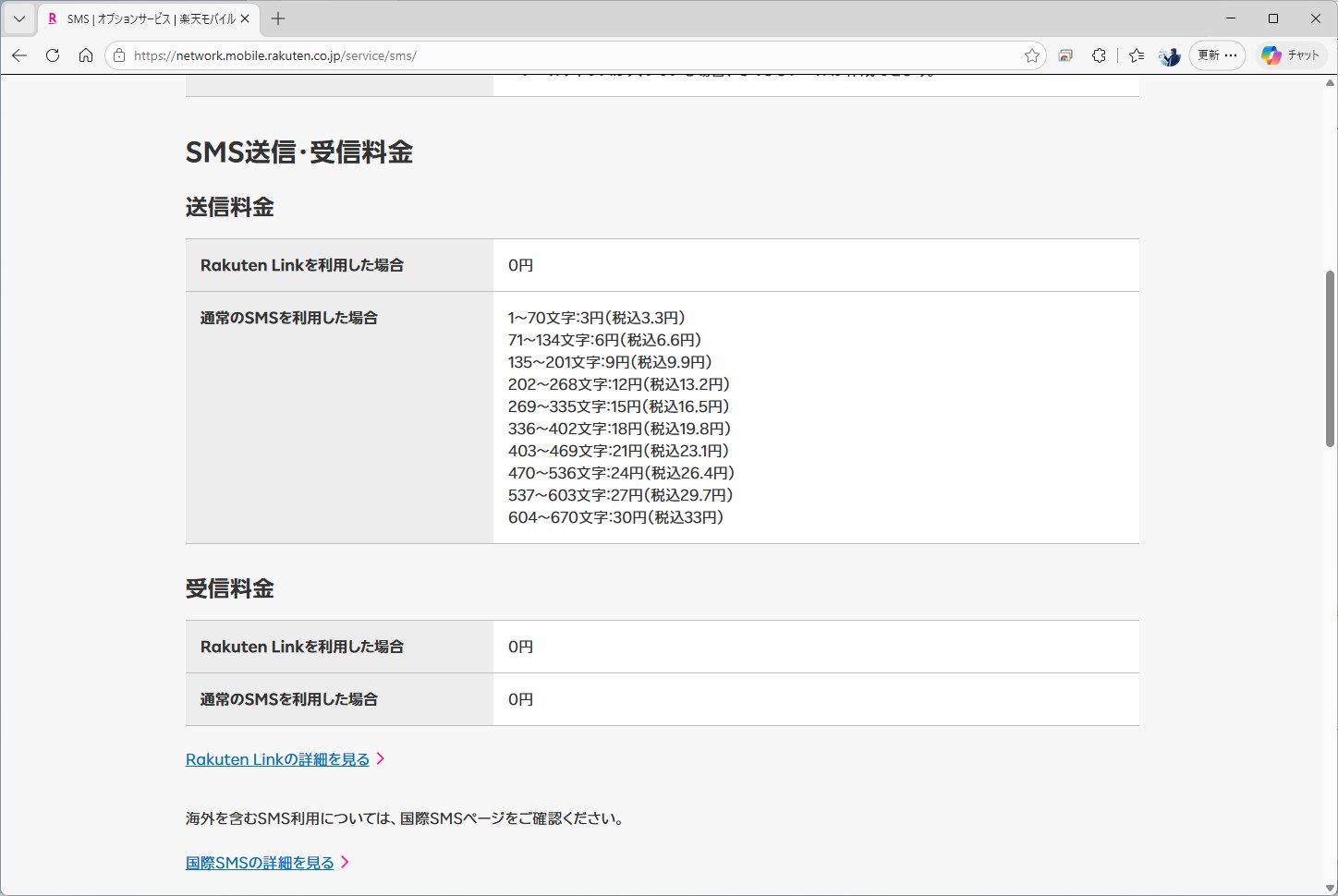Click 通常のSMSを利用した場合 in 受信料金 table
The width and height of the screenshot is (1338, 896).
click(x=289, y=699)
